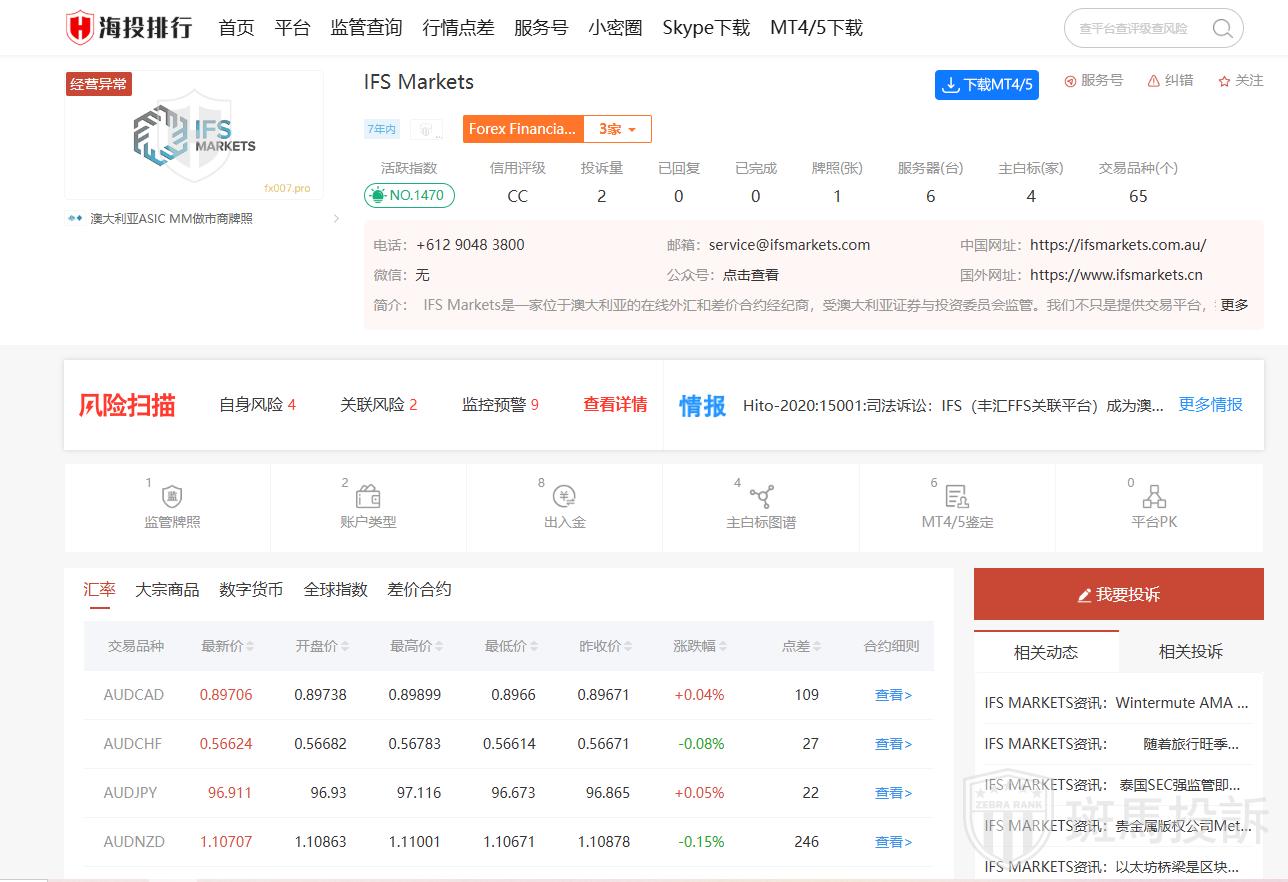This screenshot has height=882, width=1288.
Task: Click 查看 link for AUDCAD
Action: tap(892, 695)
